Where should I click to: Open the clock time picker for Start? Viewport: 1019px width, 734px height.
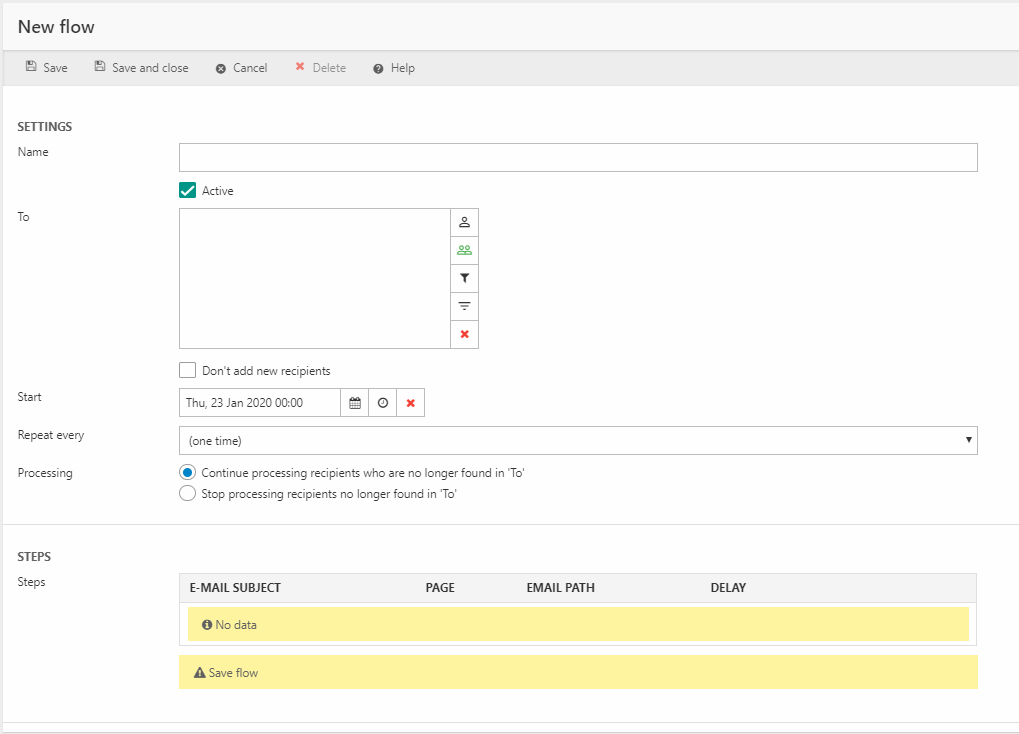point(382,403)
